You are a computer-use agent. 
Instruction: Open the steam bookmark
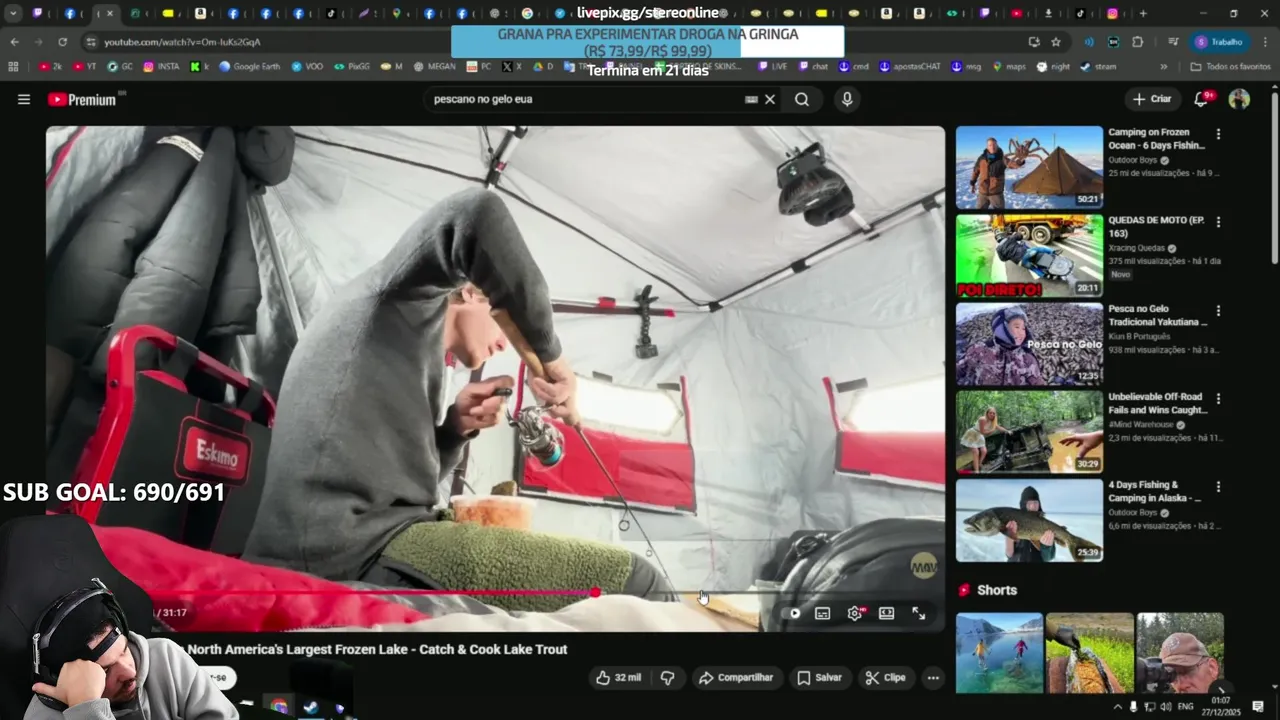pos(1098,67)
